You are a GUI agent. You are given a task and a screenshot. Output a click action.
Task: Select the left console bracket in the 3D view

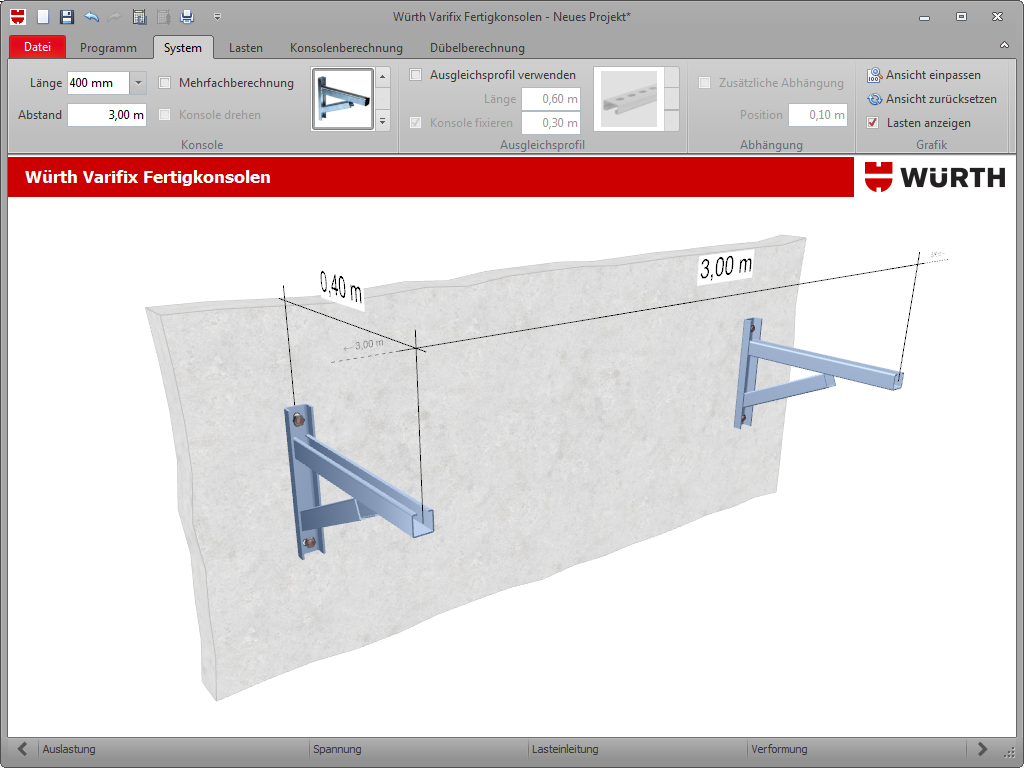coord(359,481)
